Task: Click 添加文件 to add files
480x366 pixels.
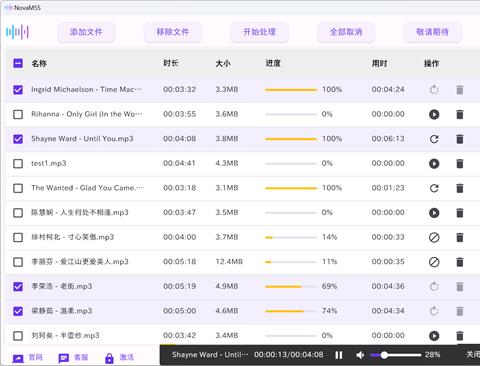Action: pos(86,32)
